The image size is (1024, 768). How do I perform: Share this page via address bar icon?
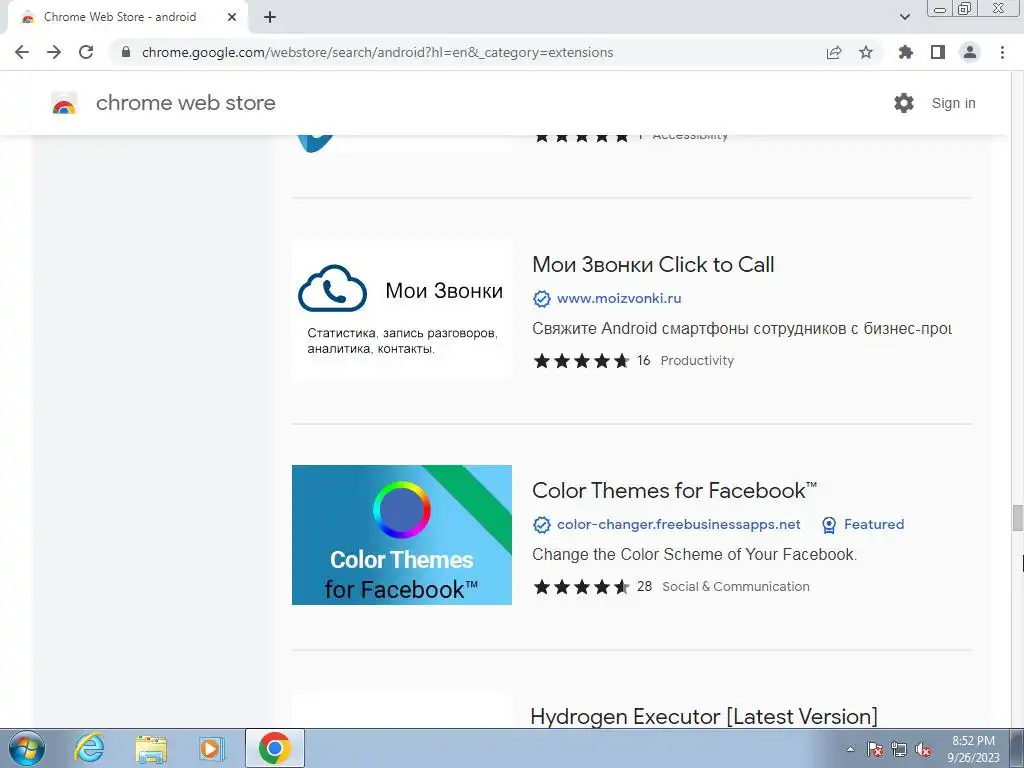(x=834, y=52)
